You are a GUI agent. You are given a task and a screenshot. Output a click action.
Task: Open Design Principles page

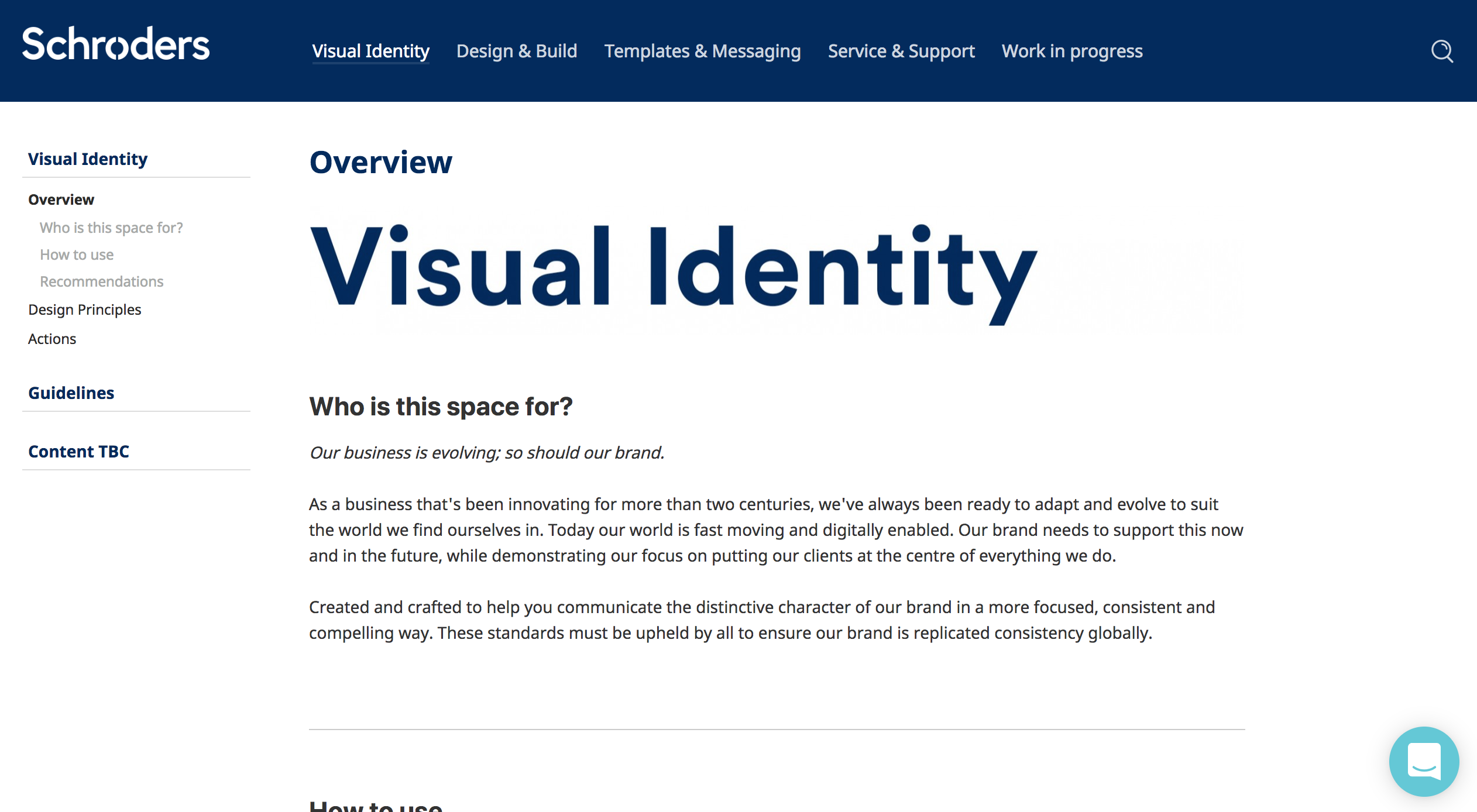coord(85,309)
